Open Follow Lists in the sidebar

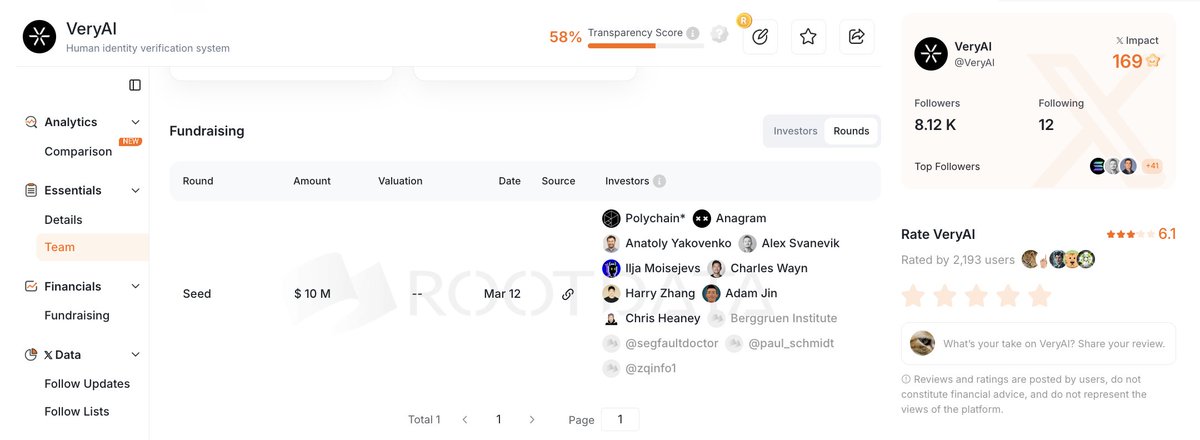click(77, 411)
